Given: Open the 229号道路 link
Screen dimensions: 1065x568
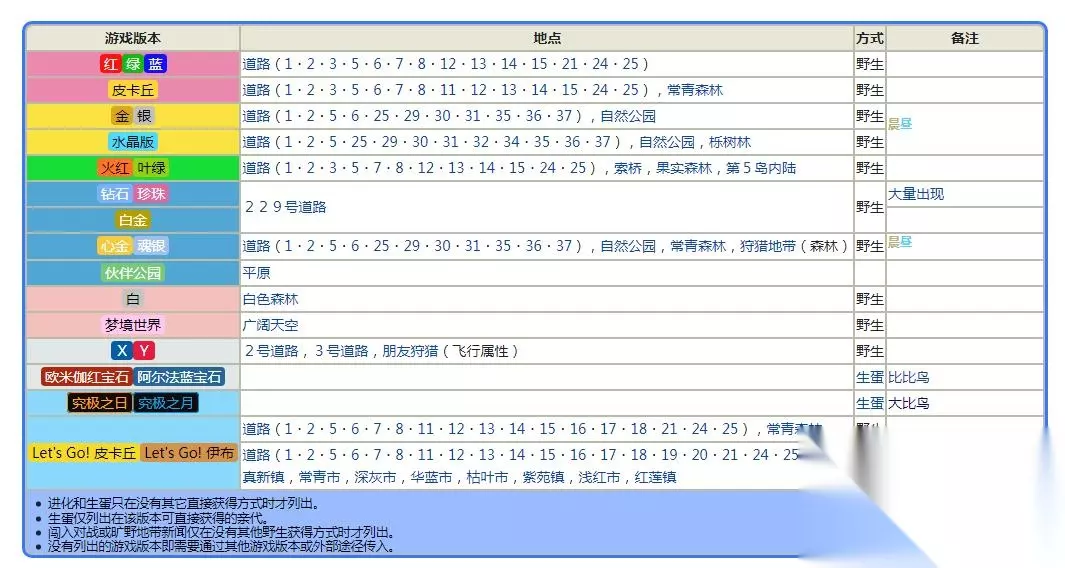Looking at the screenshot, I should click(x=285, y=207).
